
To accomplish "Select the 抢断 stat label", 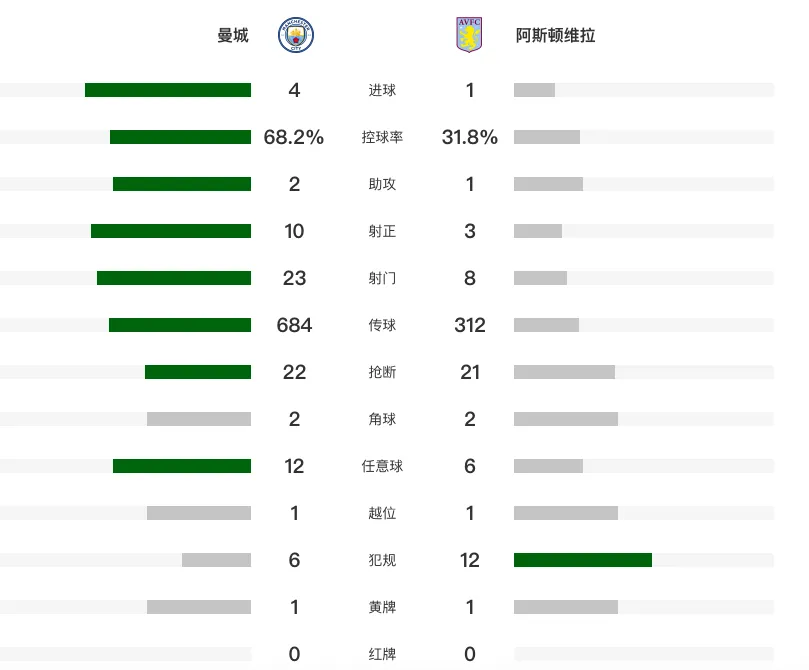I will pos(382,372).
